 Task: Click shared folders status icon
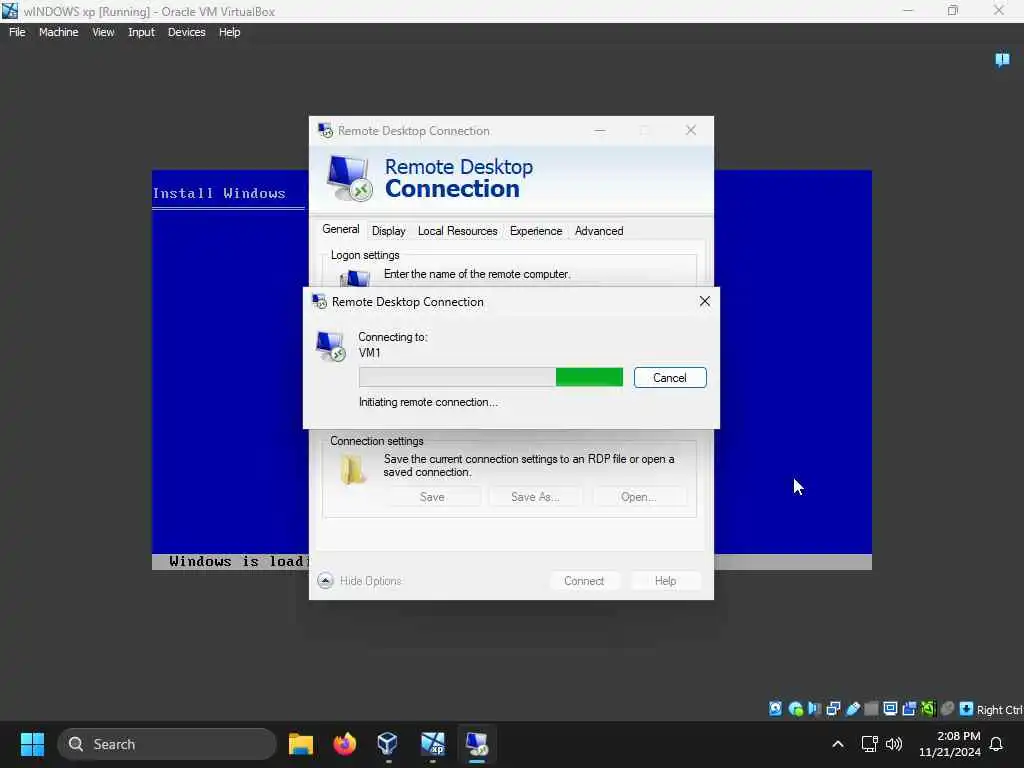(871, 709)
